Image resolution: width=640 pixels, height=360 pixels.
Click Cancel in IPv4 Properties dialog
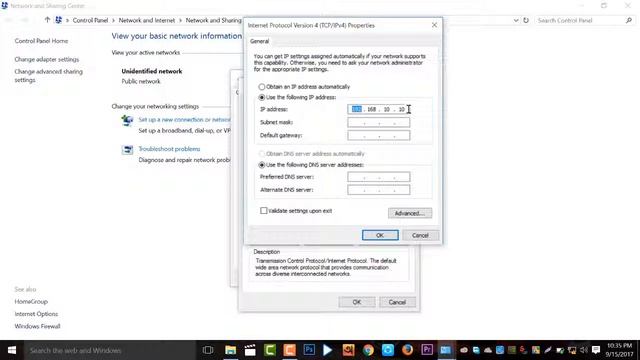tap(420, 235)
